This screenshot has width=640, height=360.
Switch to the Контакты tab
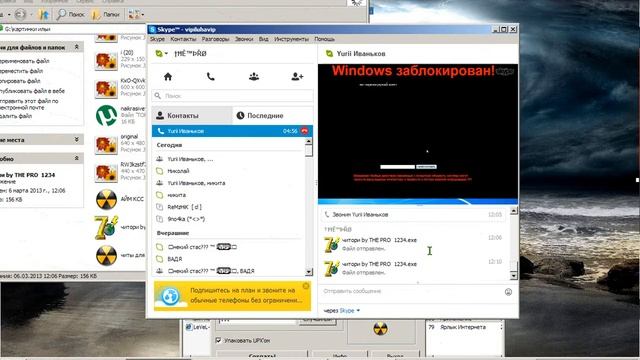[x=192, y=116]
